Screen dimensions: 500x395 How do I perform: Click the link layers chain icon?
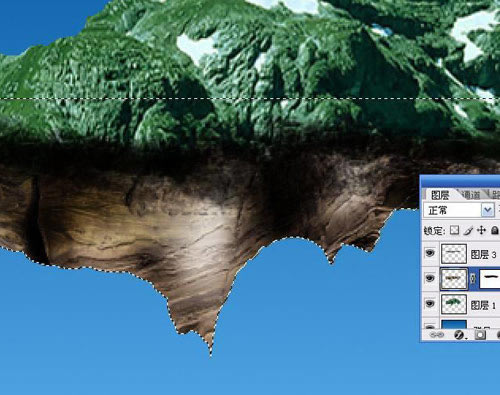[437, 335]
